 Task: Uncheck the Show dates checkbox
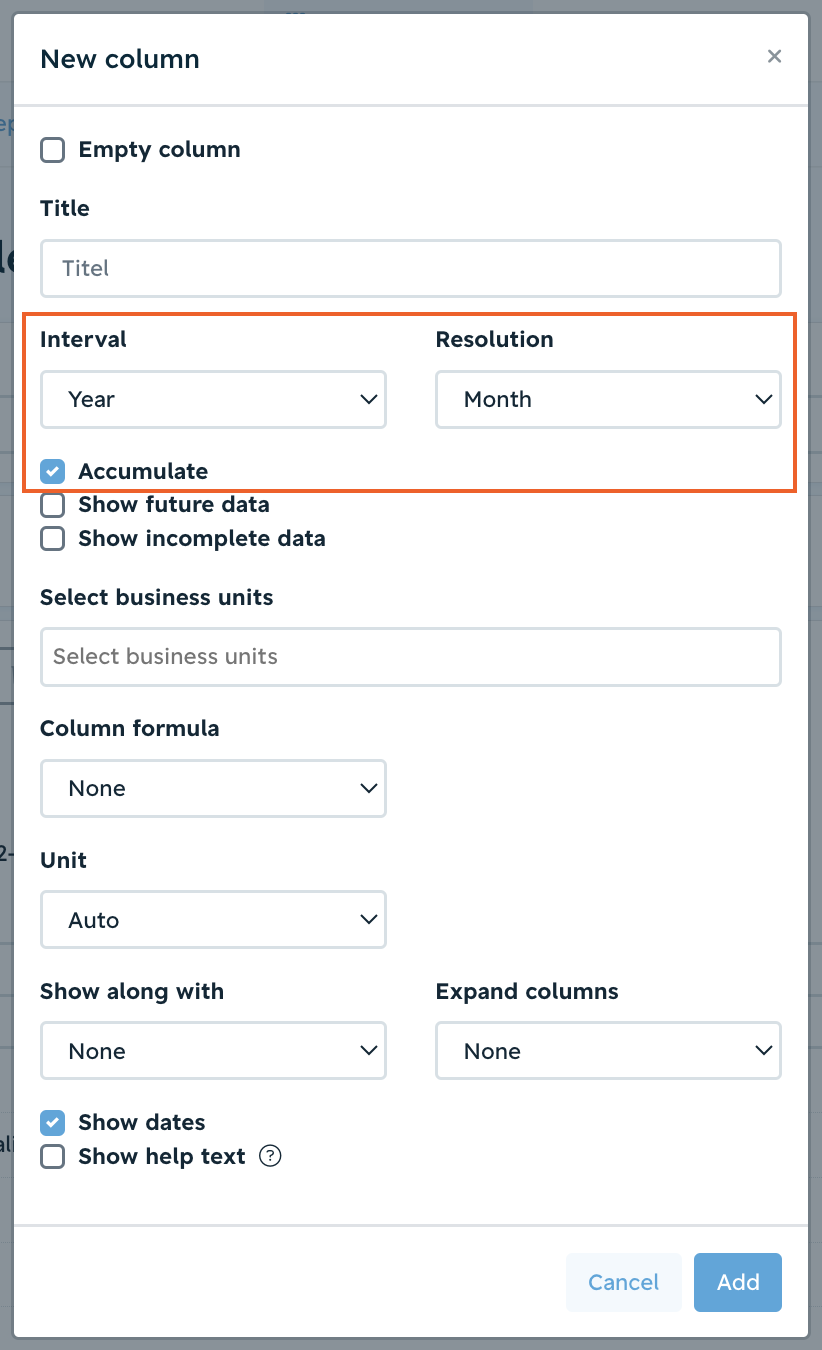[x=52, y=1122]
